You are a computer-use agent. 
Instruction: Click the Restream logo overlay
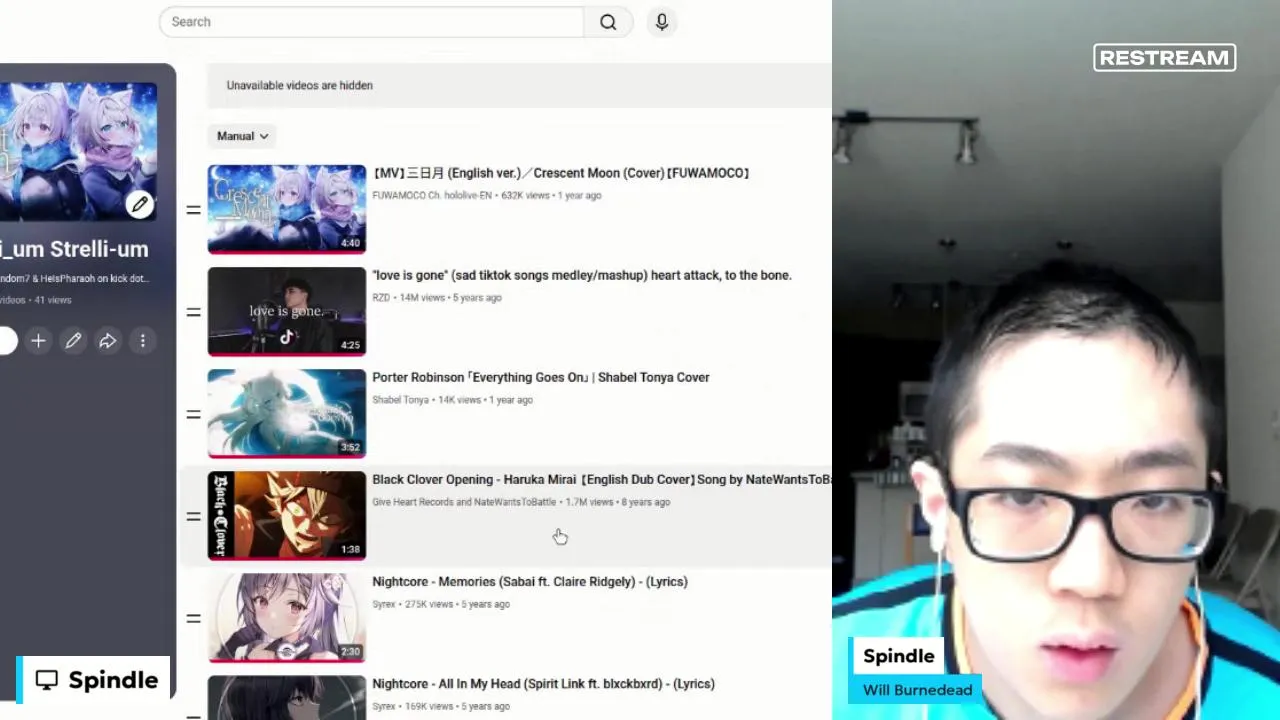tap(1165, 58)
